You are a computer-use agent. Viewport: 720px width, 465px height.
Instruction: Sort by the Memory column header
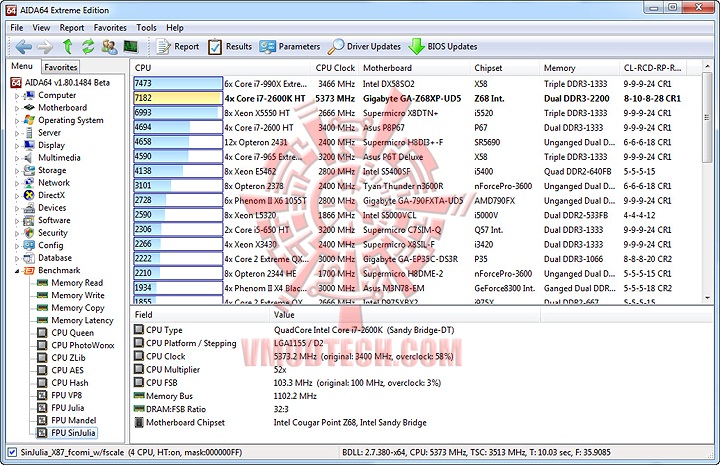click(x=579, y=67)
